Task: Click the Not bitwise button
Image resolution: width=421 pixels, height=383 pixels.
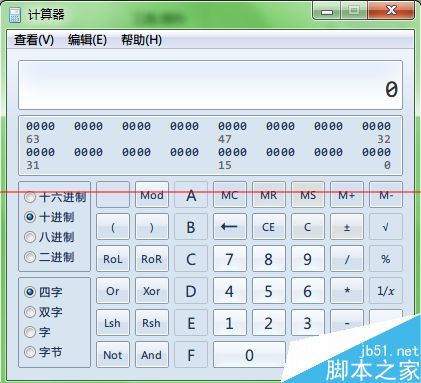Action: coord(113,355)
